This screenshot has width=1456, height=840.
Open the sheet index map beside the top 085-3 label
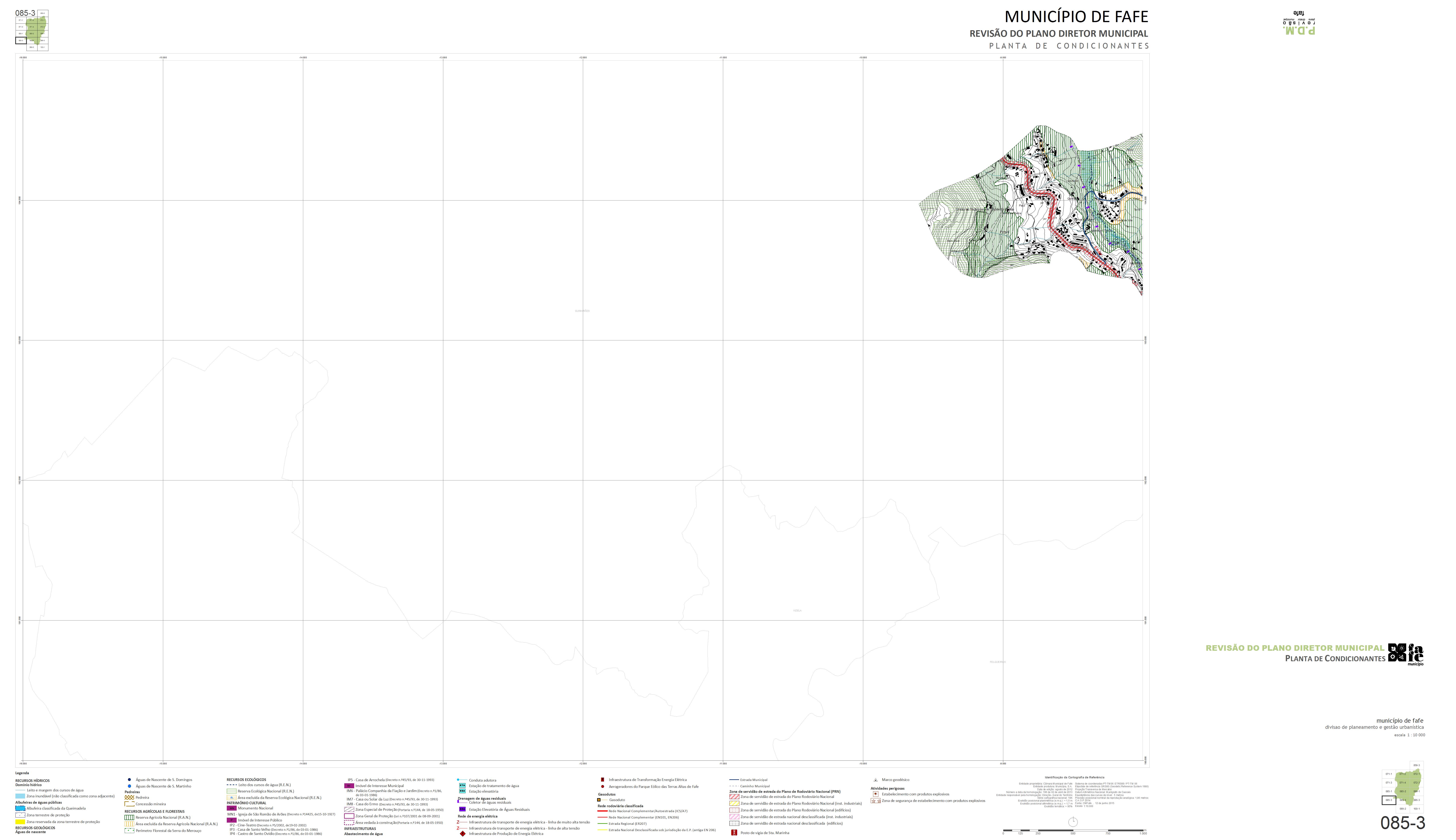point(32,31)
